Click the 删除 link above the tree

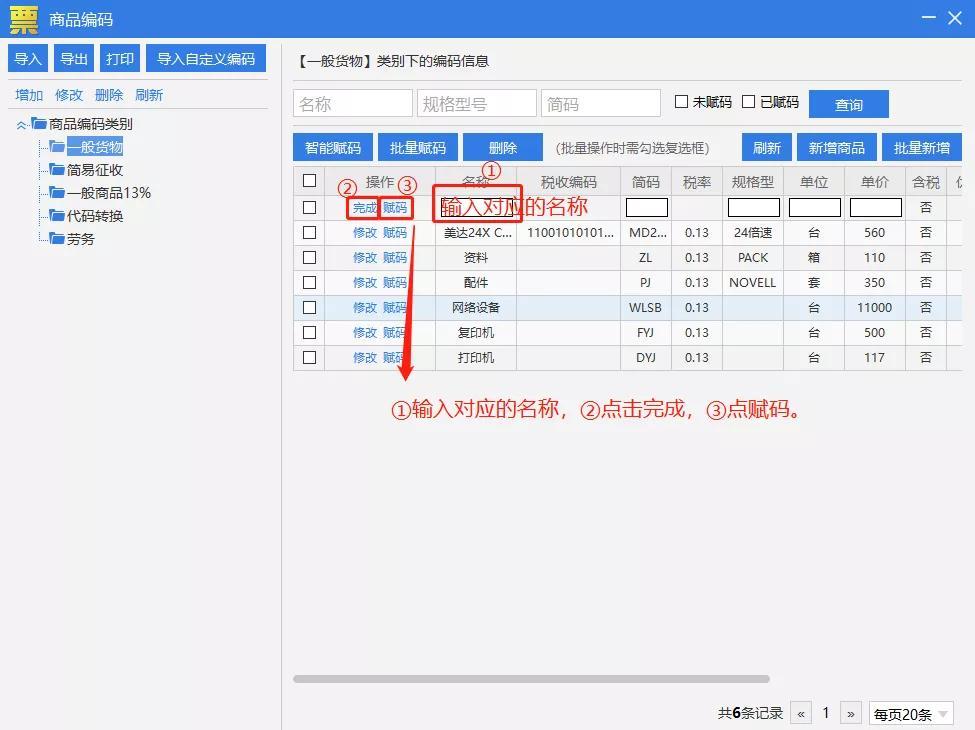coord(109,95)
